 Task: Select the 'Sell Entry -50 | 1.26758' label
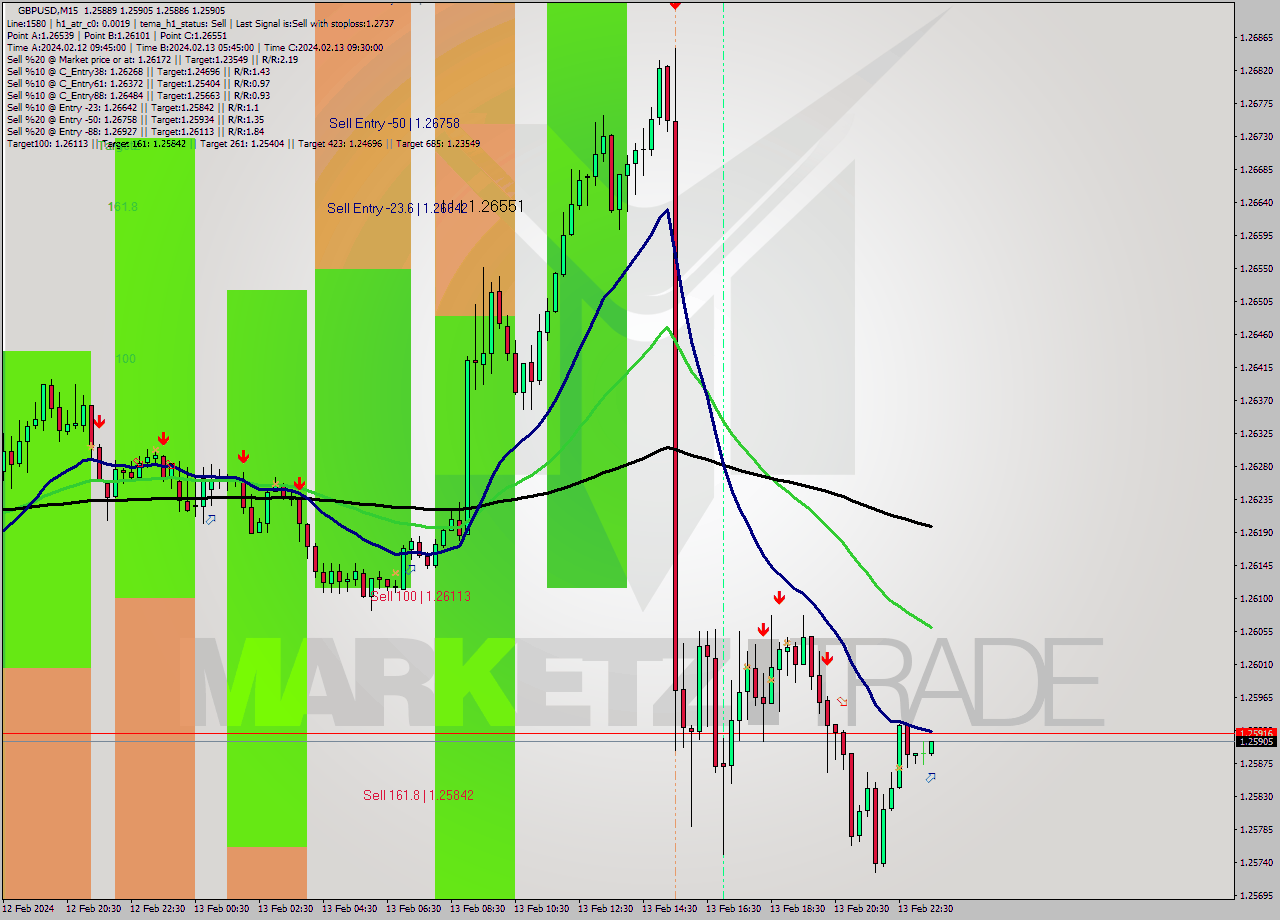tap(394, 123)
